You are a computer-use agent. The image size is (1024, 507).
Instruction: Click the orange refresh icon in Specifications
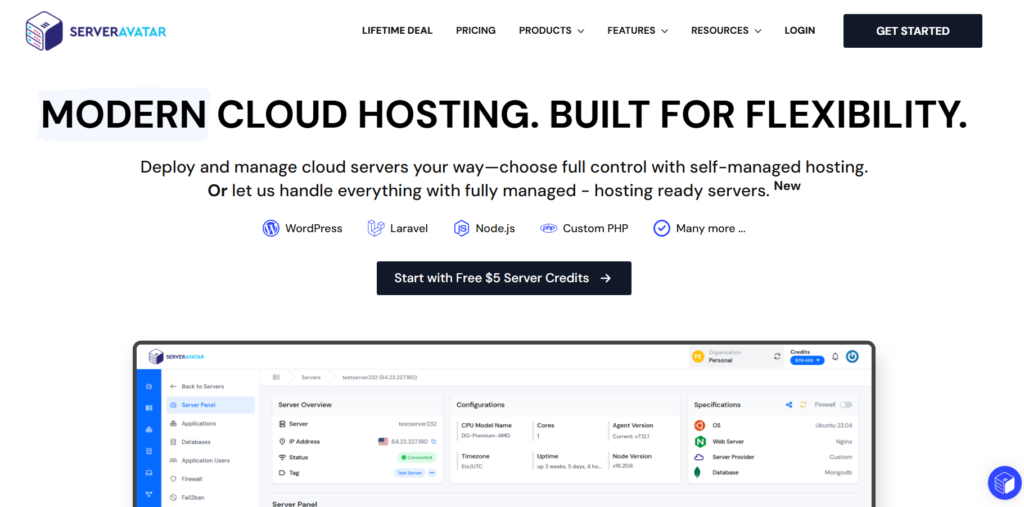(x=803, y=404)
